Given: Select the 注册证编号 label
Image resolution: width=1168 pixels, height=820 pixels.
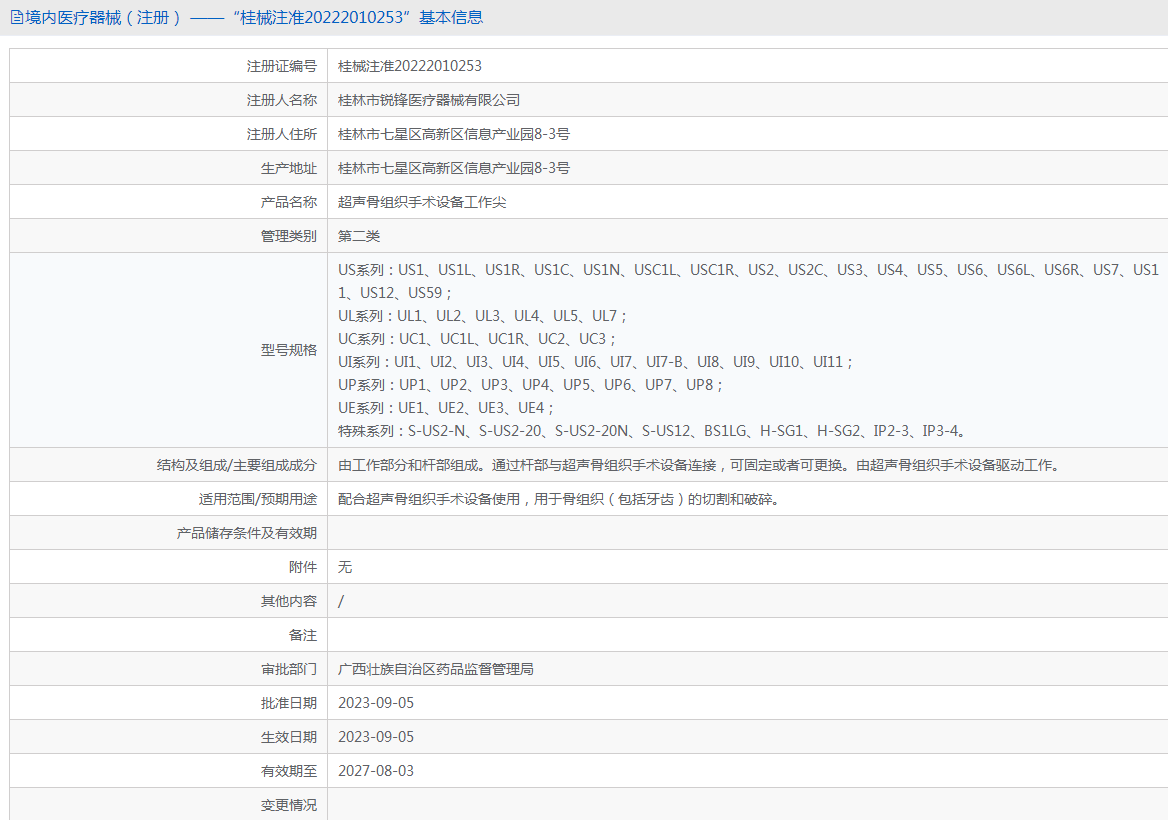Looking at the screenshot, I should point(282,66).
